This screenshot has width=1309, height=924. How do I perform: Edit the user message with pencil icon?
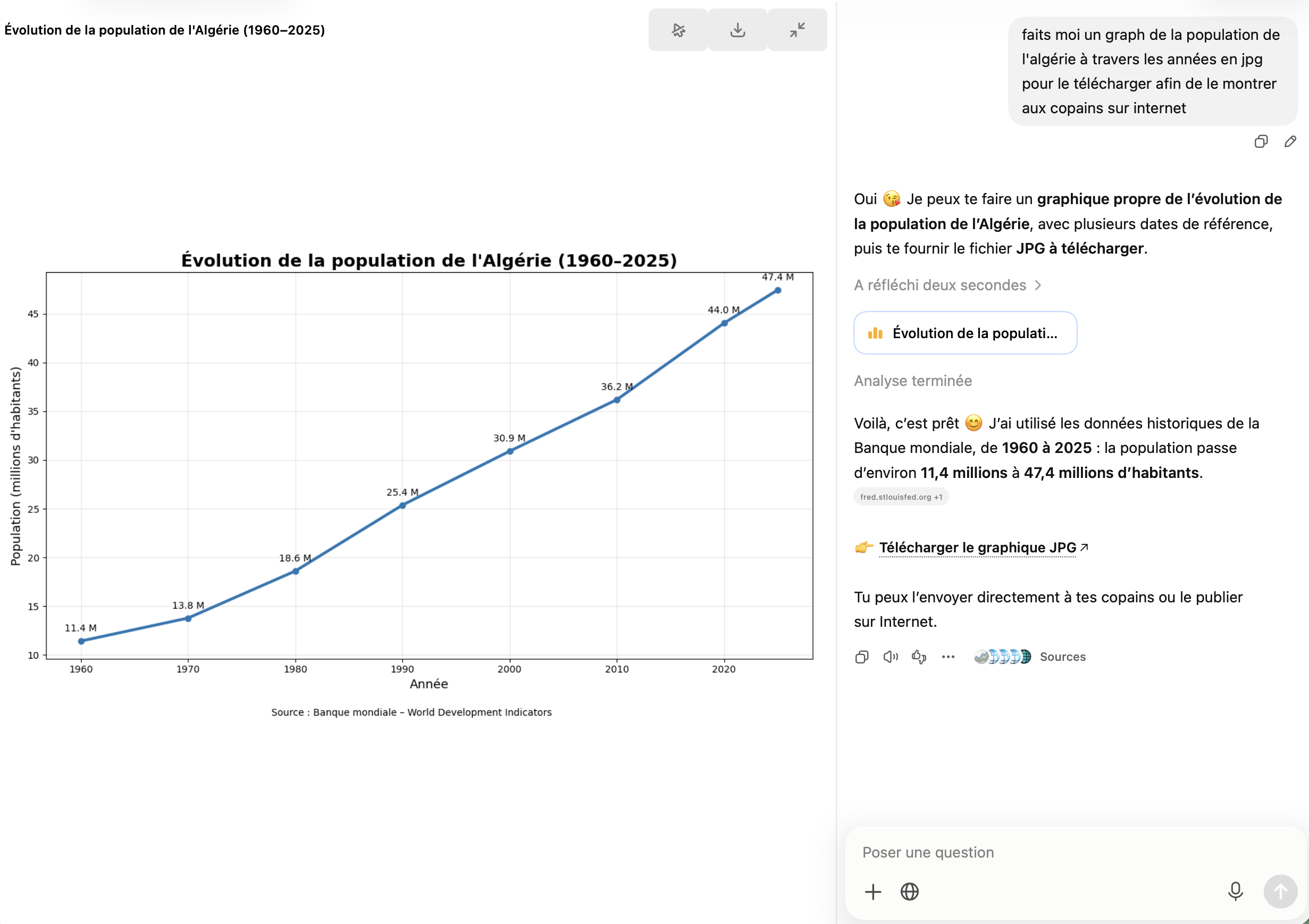click(1290, 141)
